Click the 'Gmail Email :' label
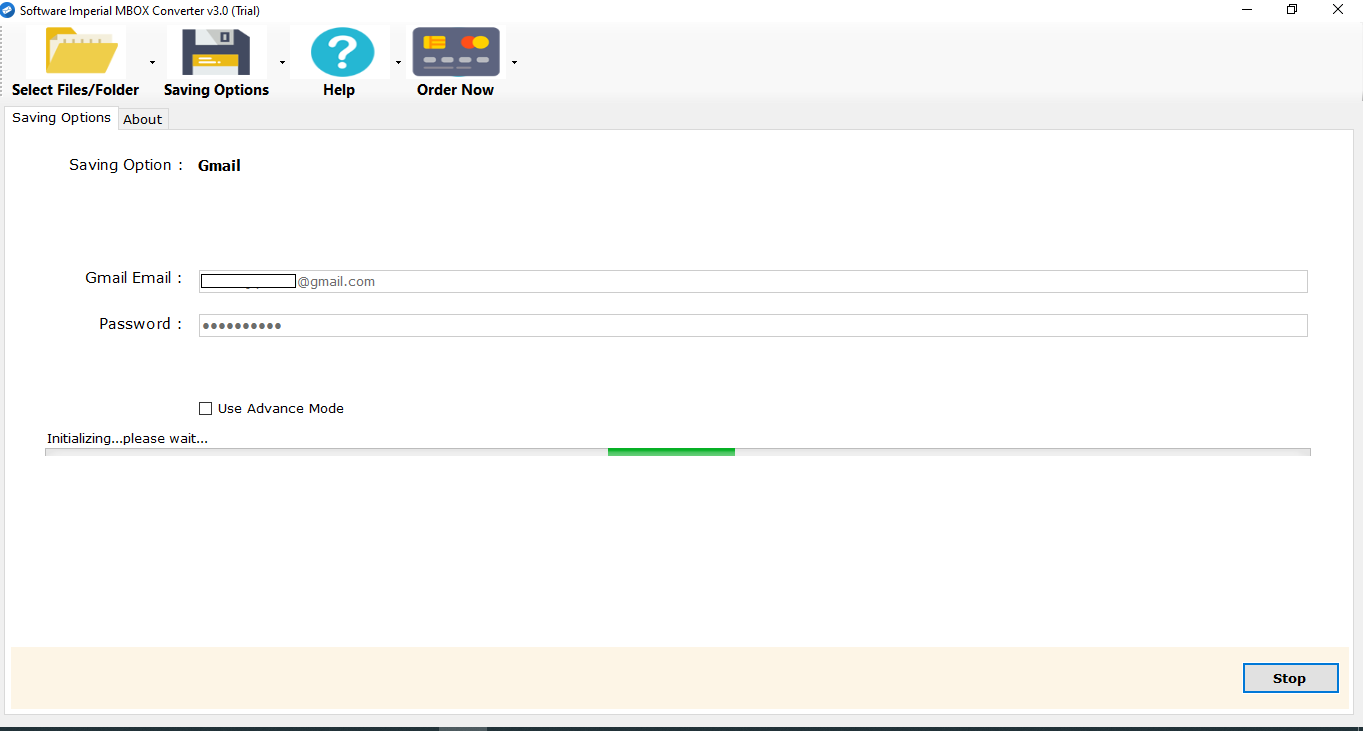 click(x=134, y=278)
